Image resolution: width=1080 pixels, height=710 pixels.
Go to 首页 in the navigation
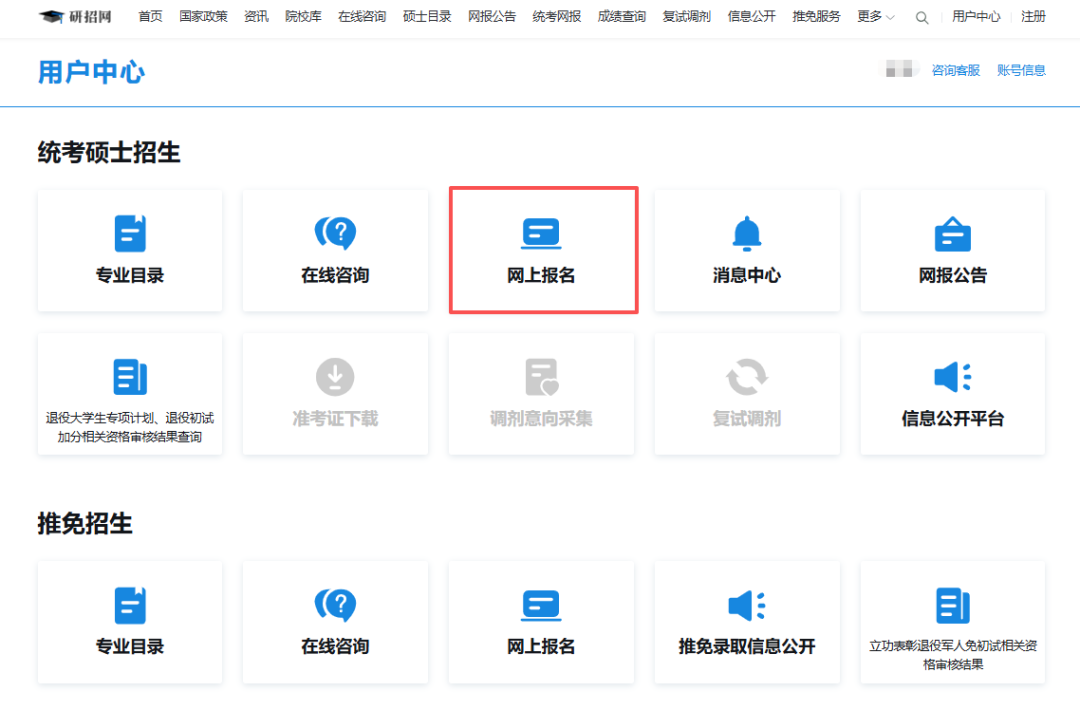click(x=150, y=17)
